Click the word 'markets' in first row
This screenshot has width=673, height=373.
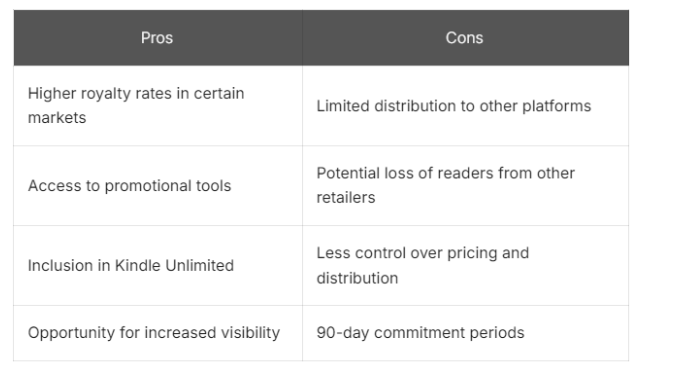pyautogui.click(x=57, y=118)
